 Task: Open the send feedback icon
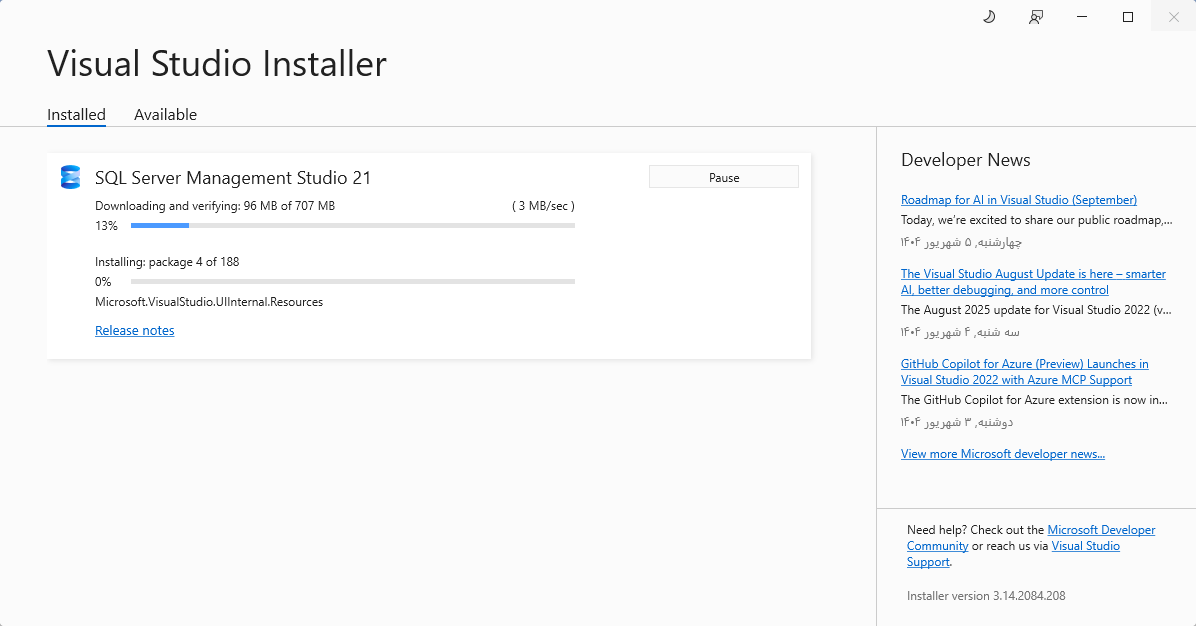click(x=1036, y=17)
